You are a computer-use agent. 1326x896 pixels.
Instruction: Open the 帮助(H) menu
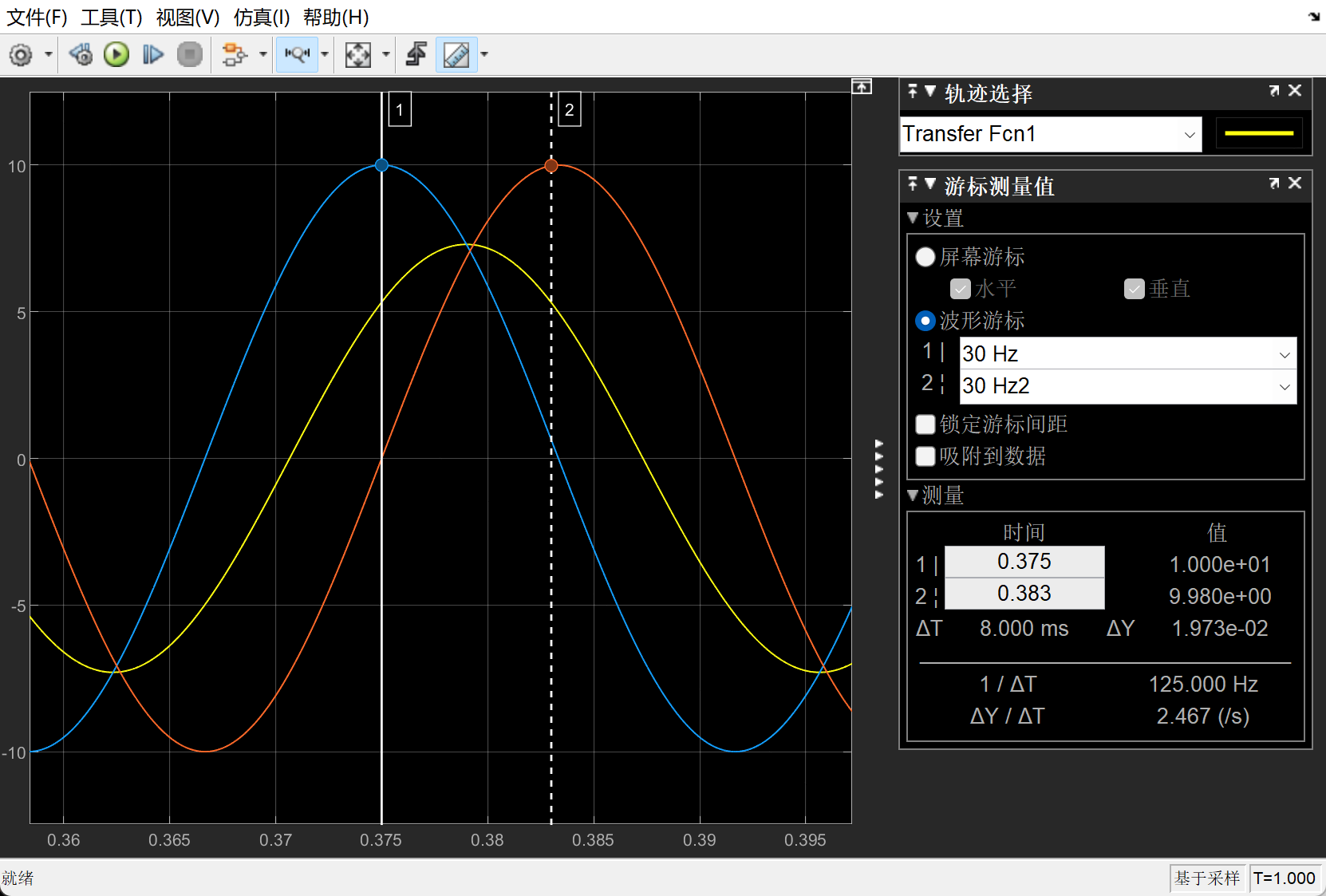(x=336, y=18)
